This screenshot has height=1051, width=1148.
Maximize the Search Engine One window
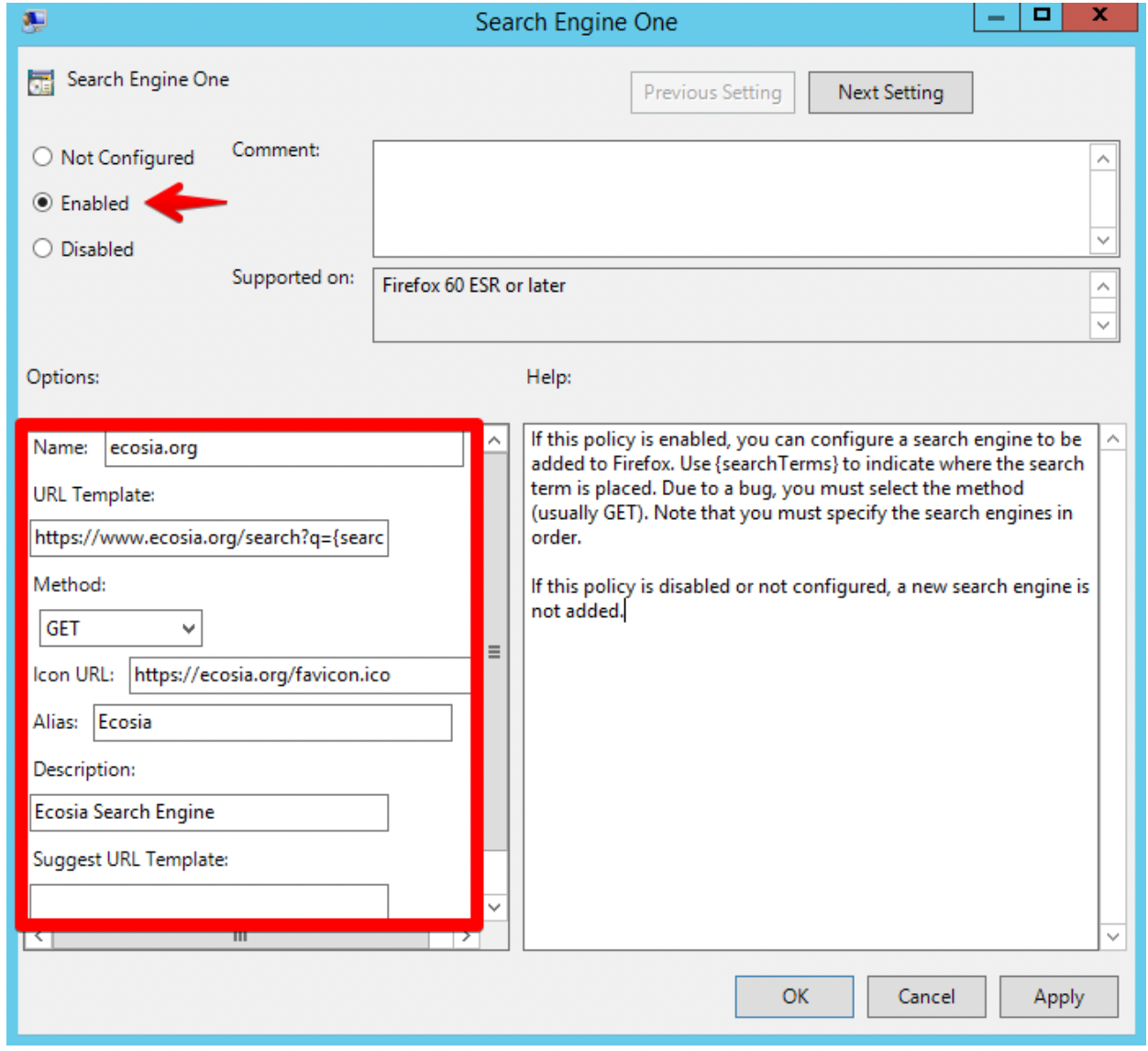pyautogui.click(x=1042, y=17)
